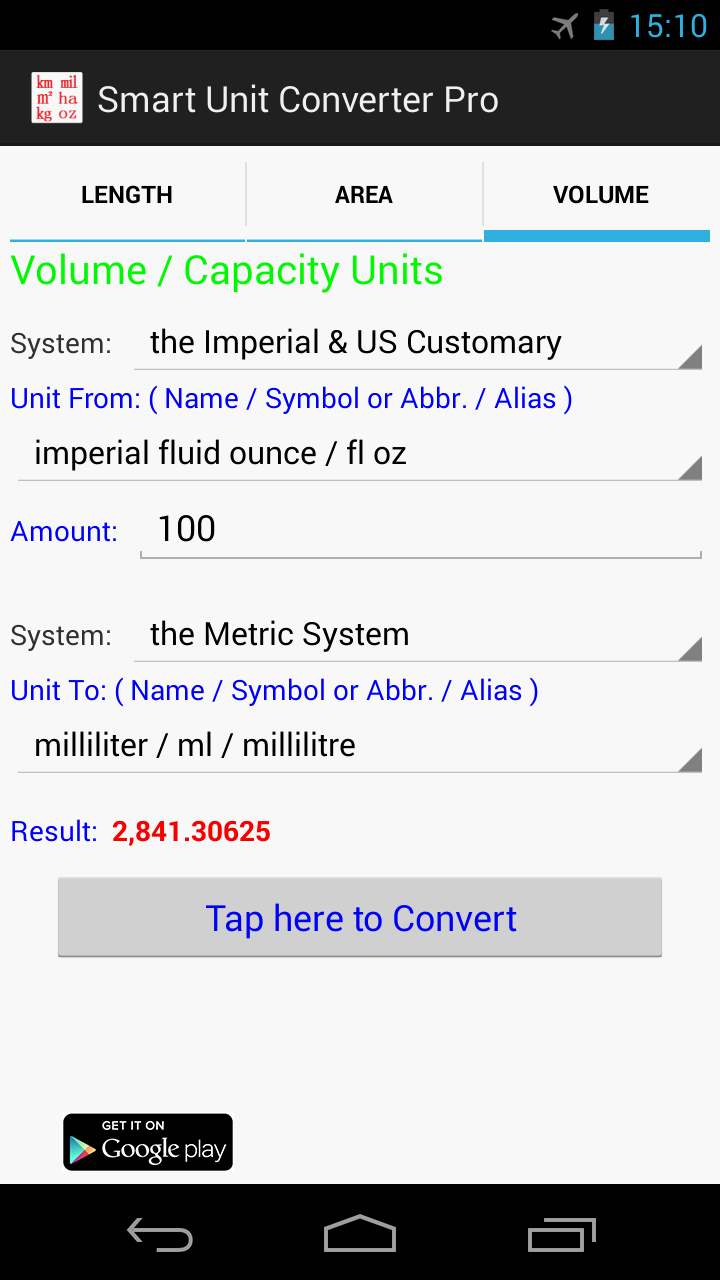Tap the Android home navigation icon
This screenshot has width=720, height=1280.
coord(360,1234)
